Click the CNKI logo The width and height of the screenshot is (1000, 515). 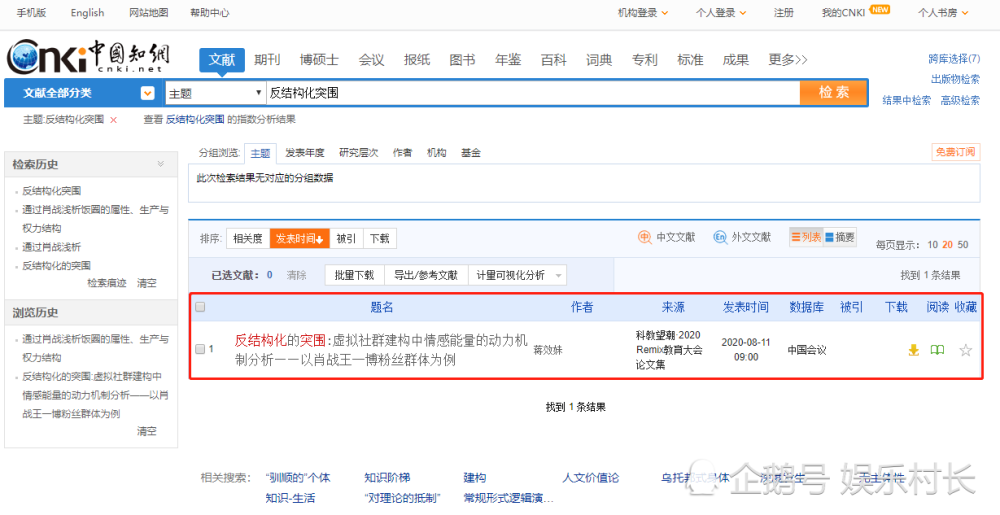(88, 56)
